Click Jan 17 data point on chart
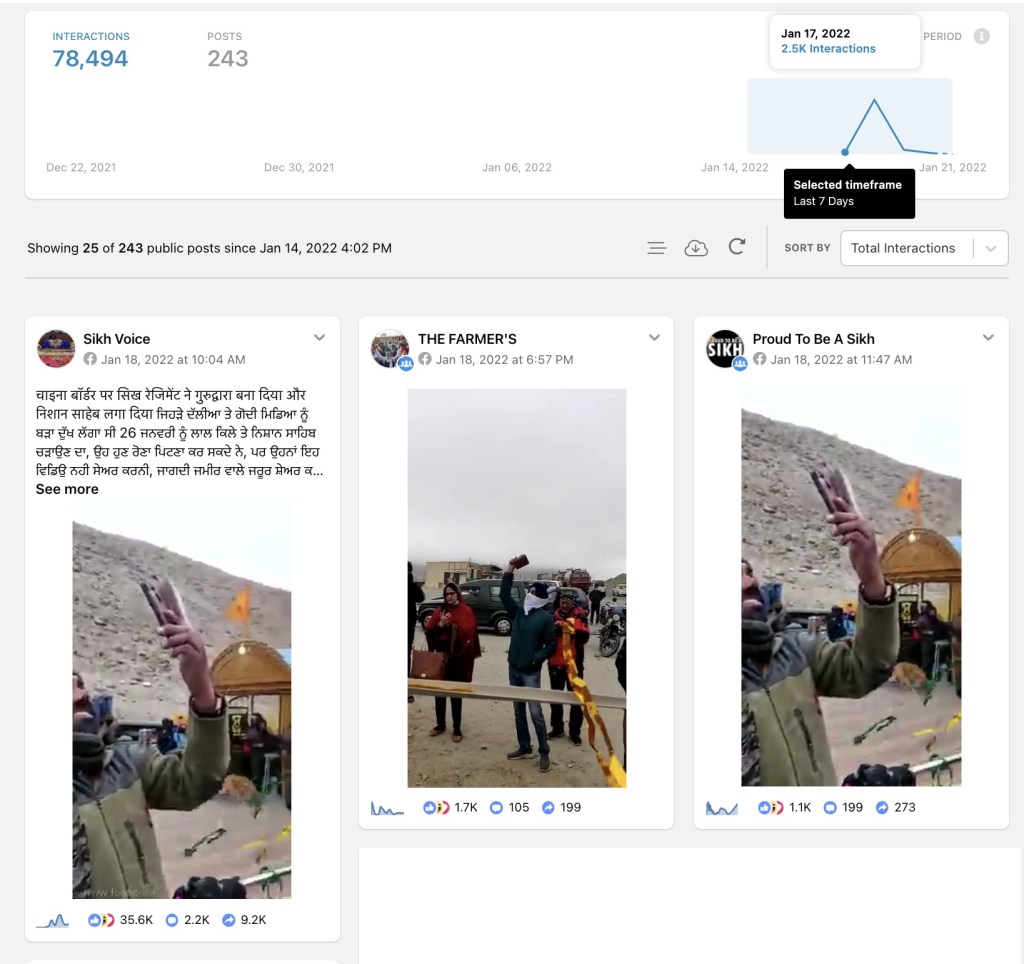The width and height of the screenshot is (1024, 964). [845, 152]
